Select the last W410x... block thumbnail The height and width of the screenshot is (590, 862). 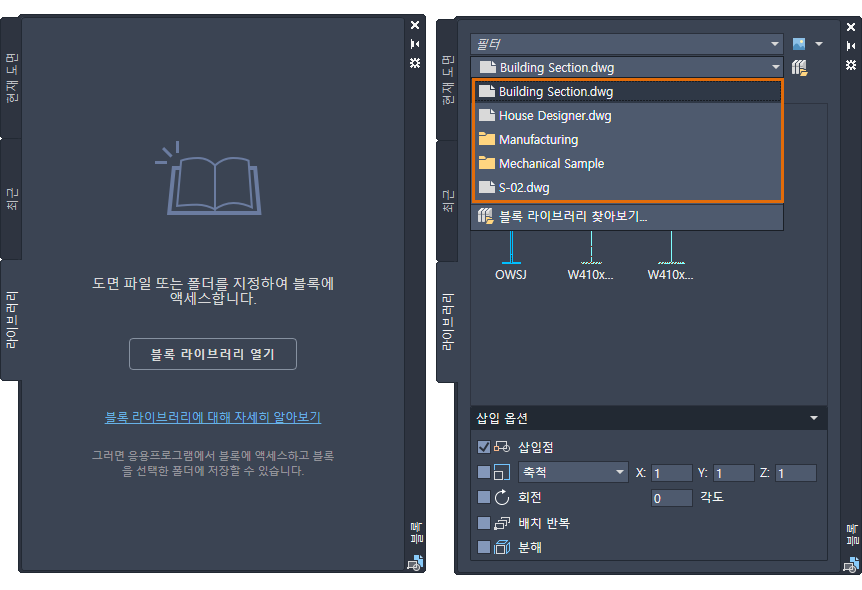pyautogui.click(x=671, y=256)
